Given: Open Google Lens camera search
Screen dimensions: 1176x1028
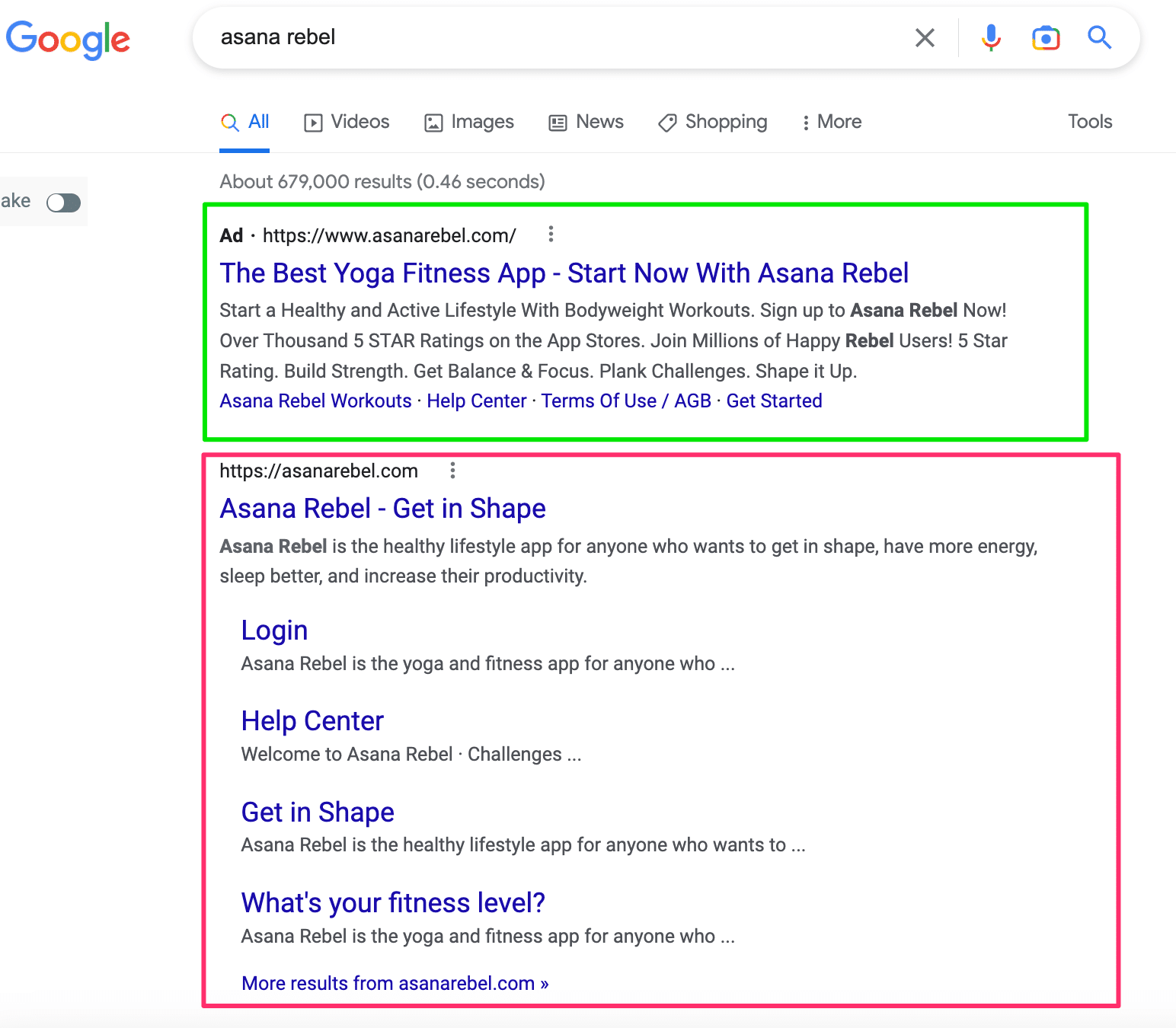Looking at the screenshot, I should pyautogui.click(x=1046, y=37).
